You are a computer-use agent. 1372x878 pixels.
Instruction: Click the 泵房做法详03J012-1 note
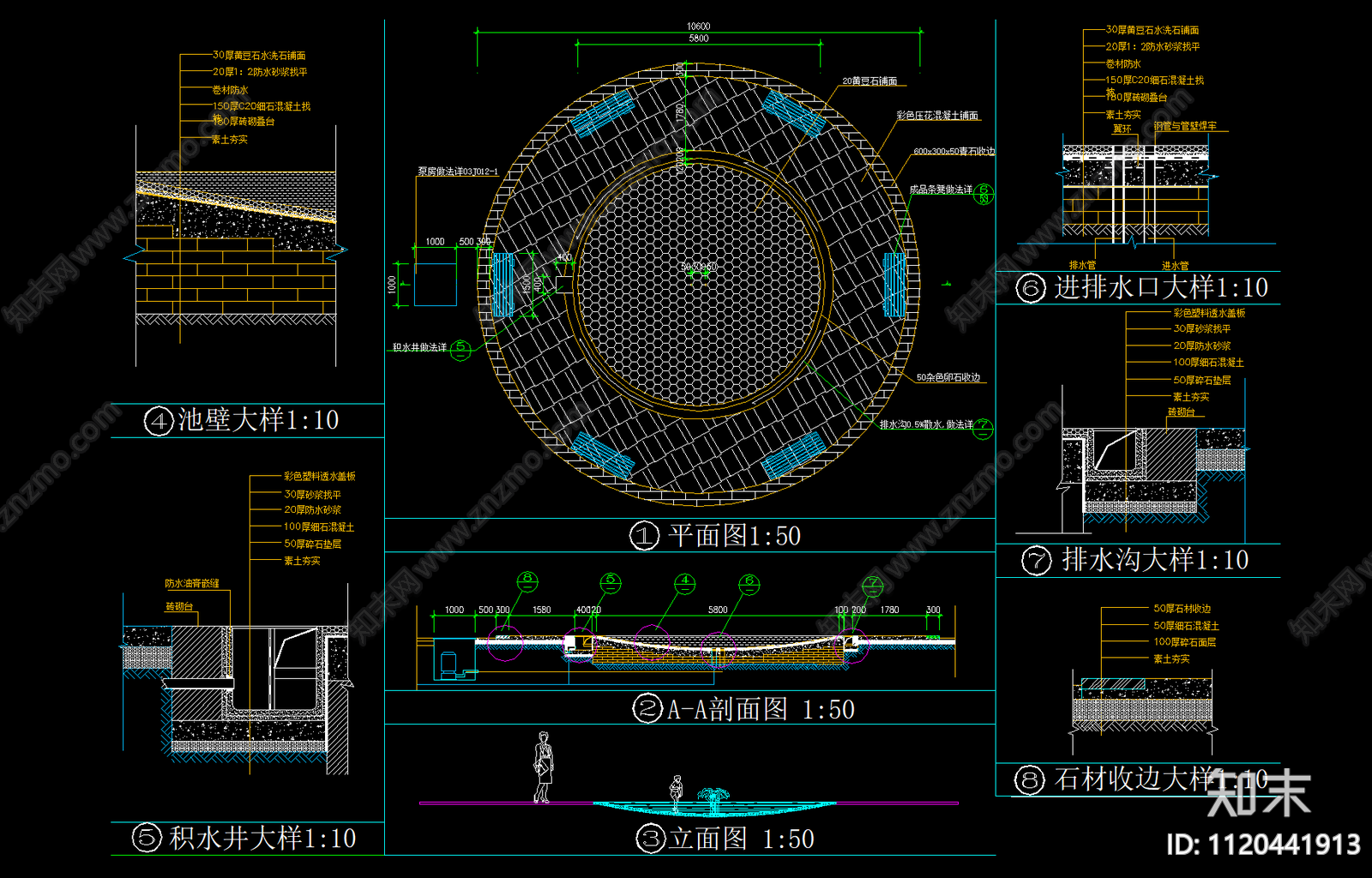[x=457, y=171]
